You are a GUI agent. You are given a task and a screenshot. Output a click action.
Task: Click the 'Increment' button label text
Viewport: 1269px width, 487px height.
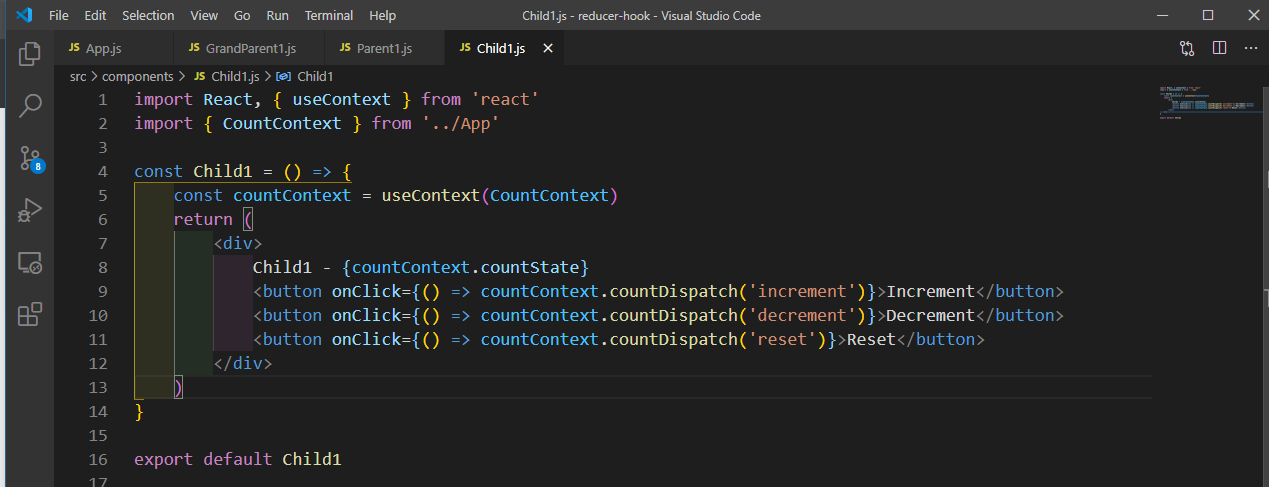pyautogui.click(x=931, y=292)
